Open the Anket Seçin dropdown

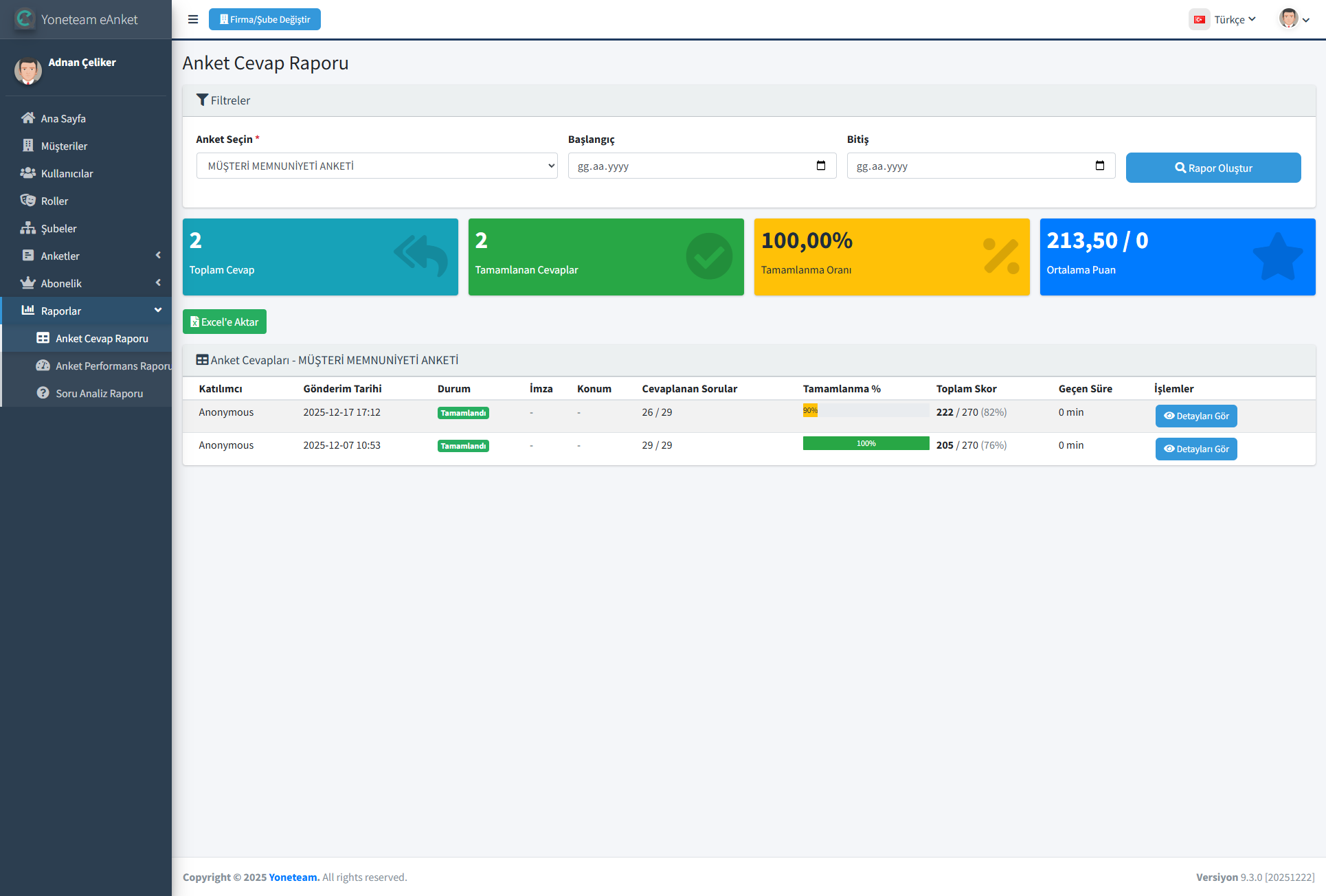[377, 166]
